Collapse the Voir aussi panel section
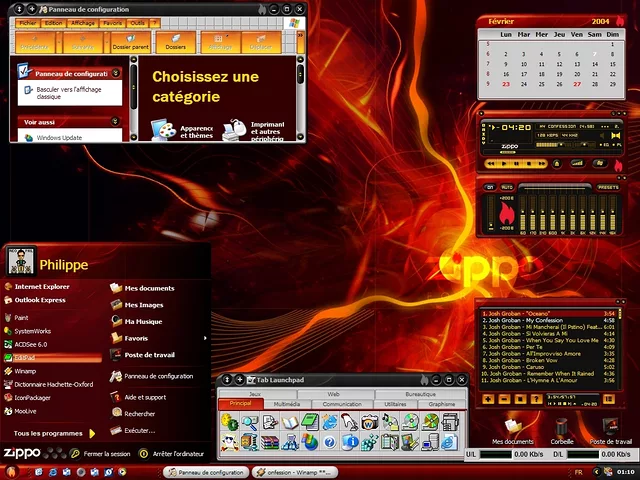The width and height of the screenshot is (640, 480). [117, 122]
